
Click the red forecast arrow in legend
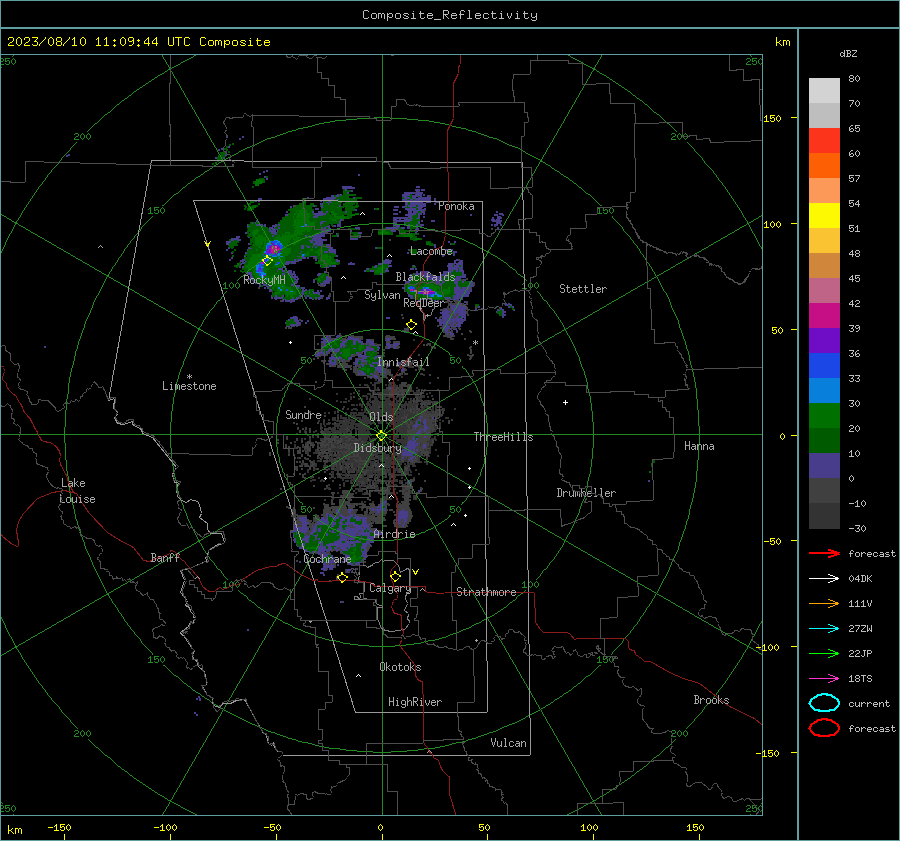coord(824,553)
